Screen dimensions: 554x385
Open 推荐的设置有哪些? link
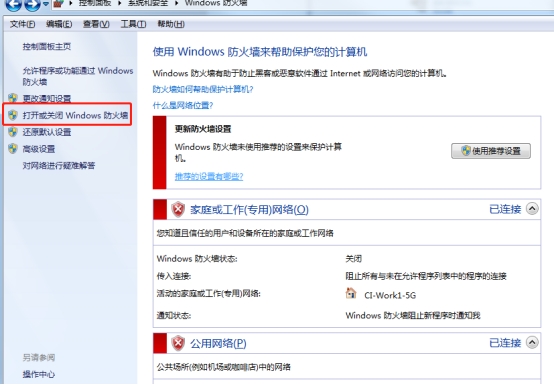tap(209, 176)
